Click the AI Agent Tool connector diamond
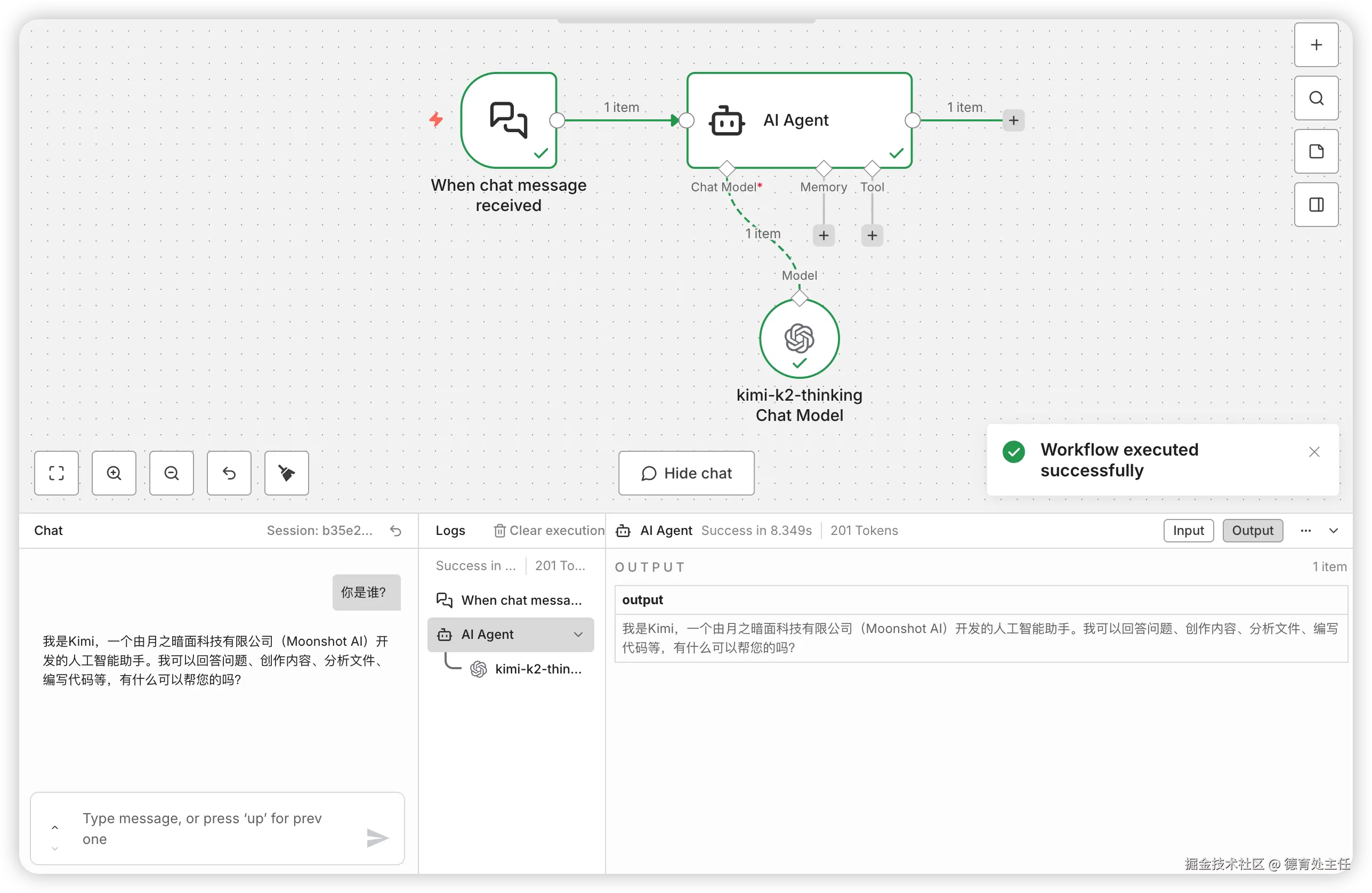This screenshot has height=893, width=1372. click(x=871, y=168)
